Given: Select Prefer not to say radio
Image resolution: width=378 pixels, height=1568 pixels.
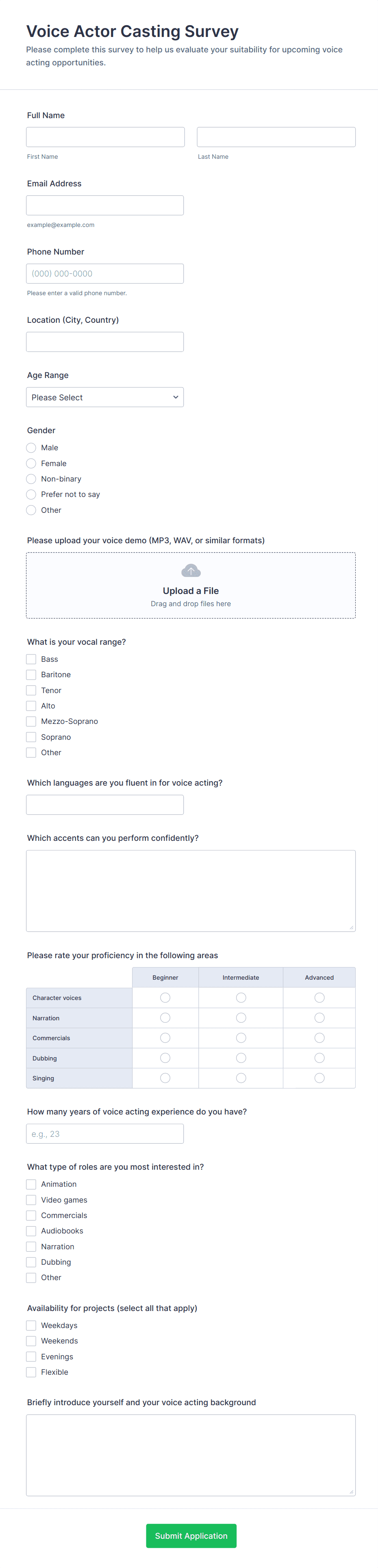Looking at the screenshot, I should click(31, 494).
